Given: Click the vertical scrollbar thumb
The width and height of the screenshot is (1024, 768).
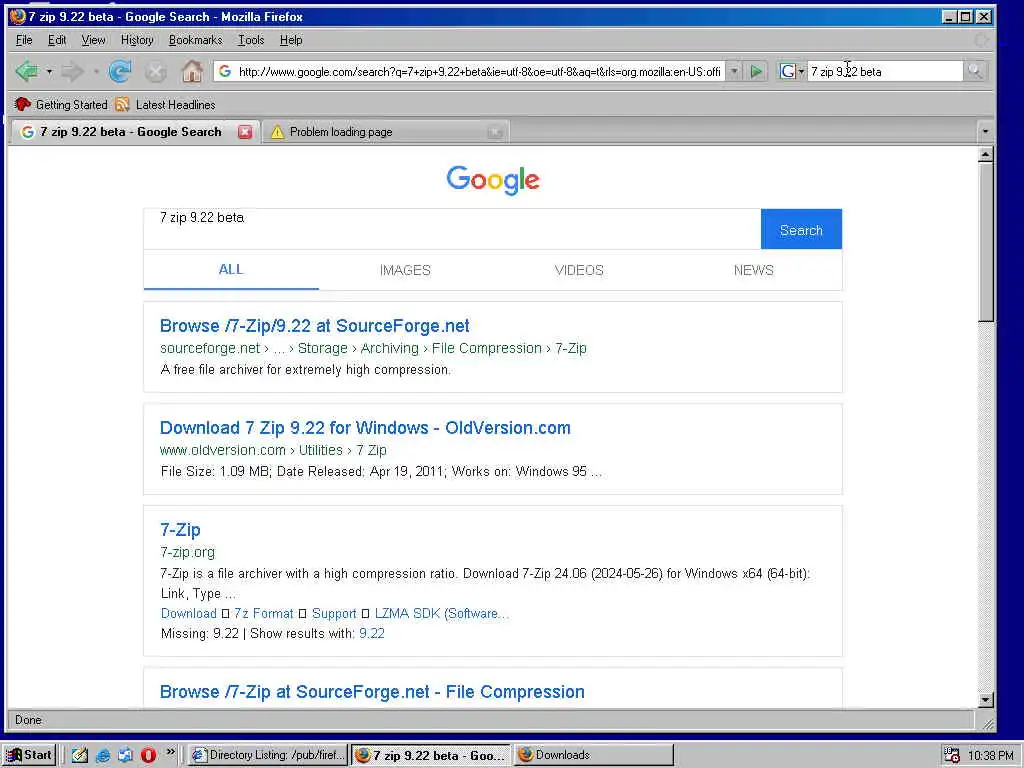Looking at the screenshot, I should click(x=985, y=242).
